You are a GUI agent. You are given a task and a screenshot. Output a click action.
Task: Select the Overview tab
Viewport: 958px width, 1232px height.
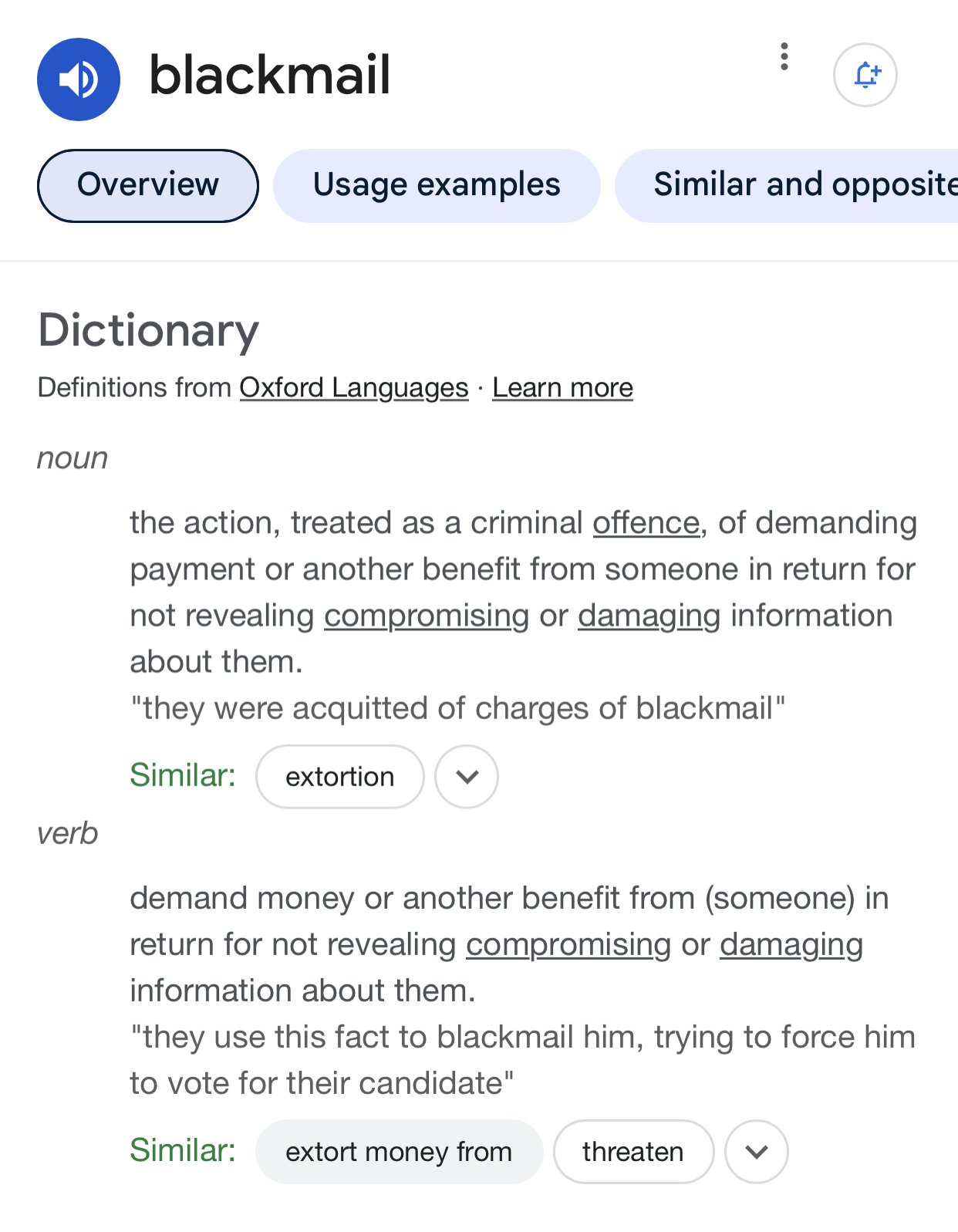[x=147, y=186]
